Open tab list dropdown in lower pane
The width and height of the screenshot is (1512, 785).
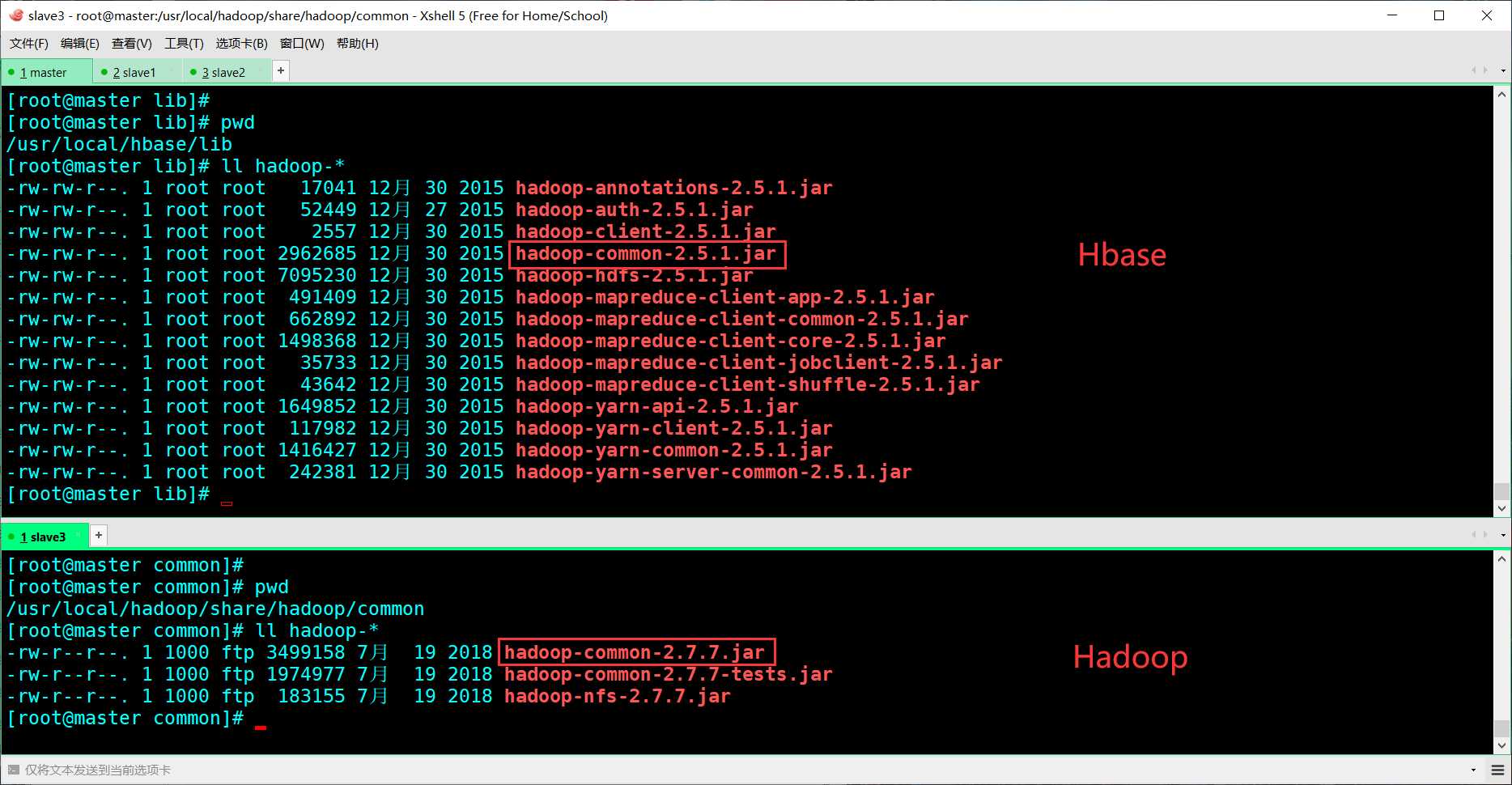click(x=1503, y=535)
